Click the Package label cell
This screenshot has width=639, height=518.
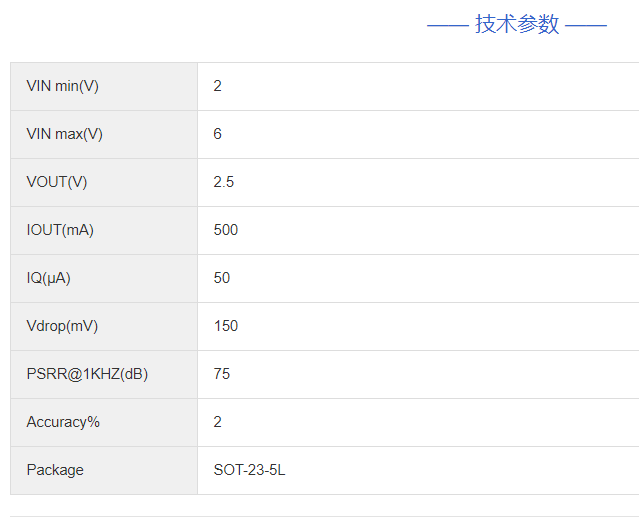click(x=55, y=470)
